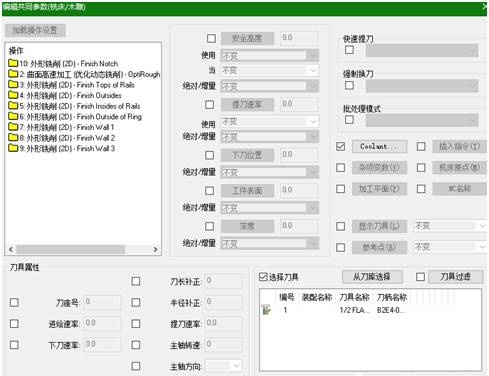Viewport: 489px width, 376px height.
Task: Click the 从刀库选择 button
Action: coord(372,277)
